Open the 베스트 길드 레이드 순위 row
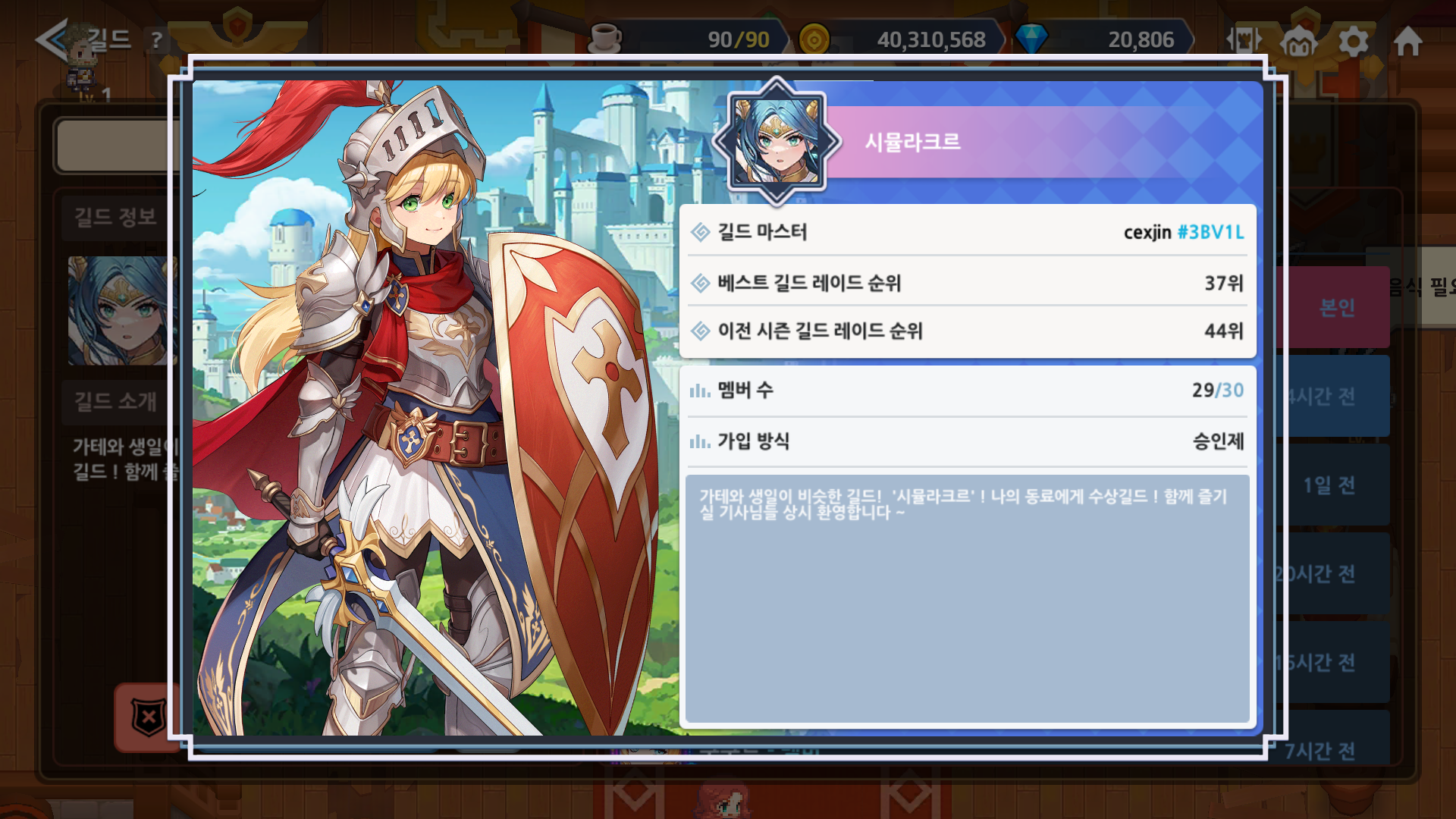 point(967,283)
